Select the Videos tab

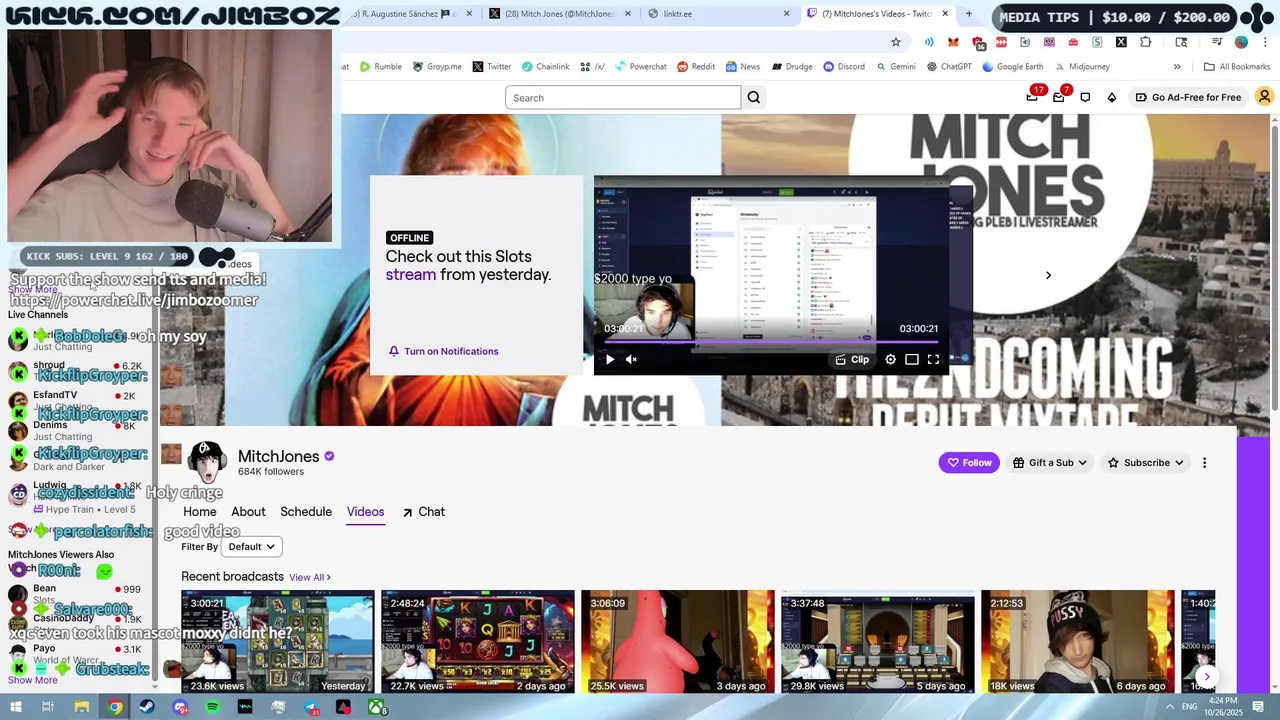(x=365, y=511)
